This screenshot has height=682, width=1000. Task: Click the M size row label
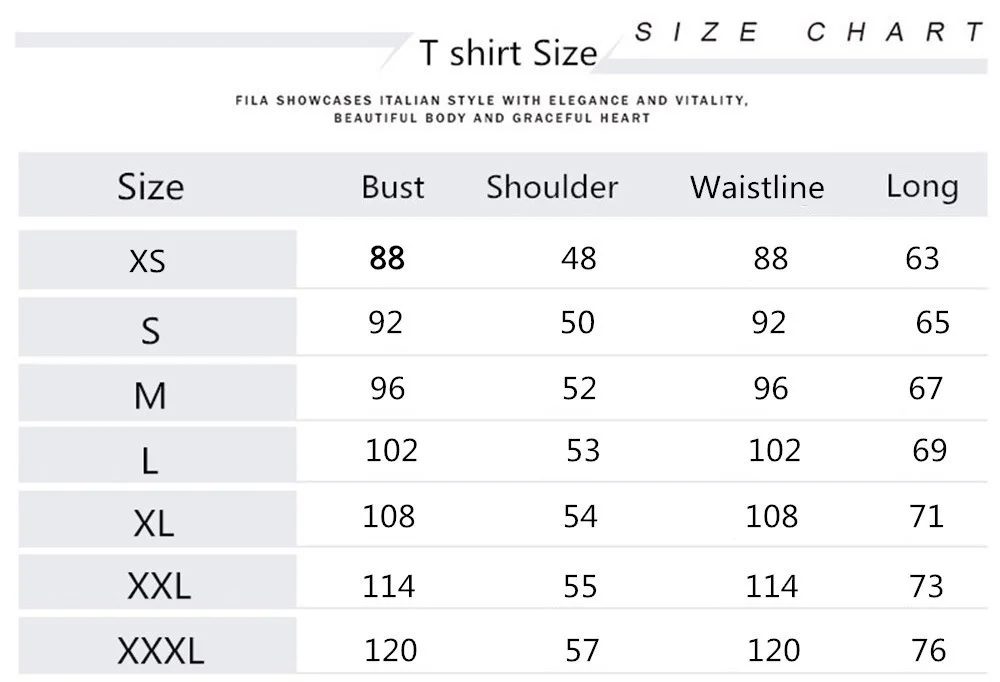click(150, 397)
